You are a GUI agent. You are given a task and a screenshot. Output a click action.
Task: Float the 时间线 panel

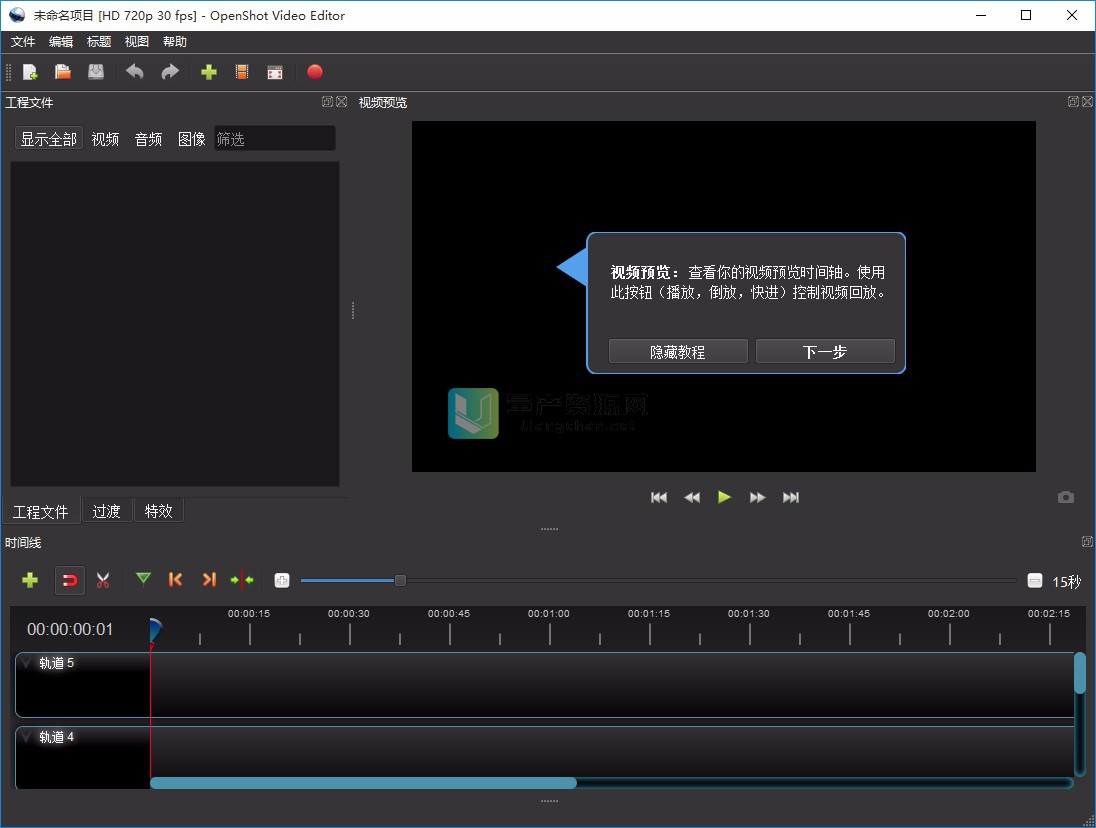coord(1087,542)
